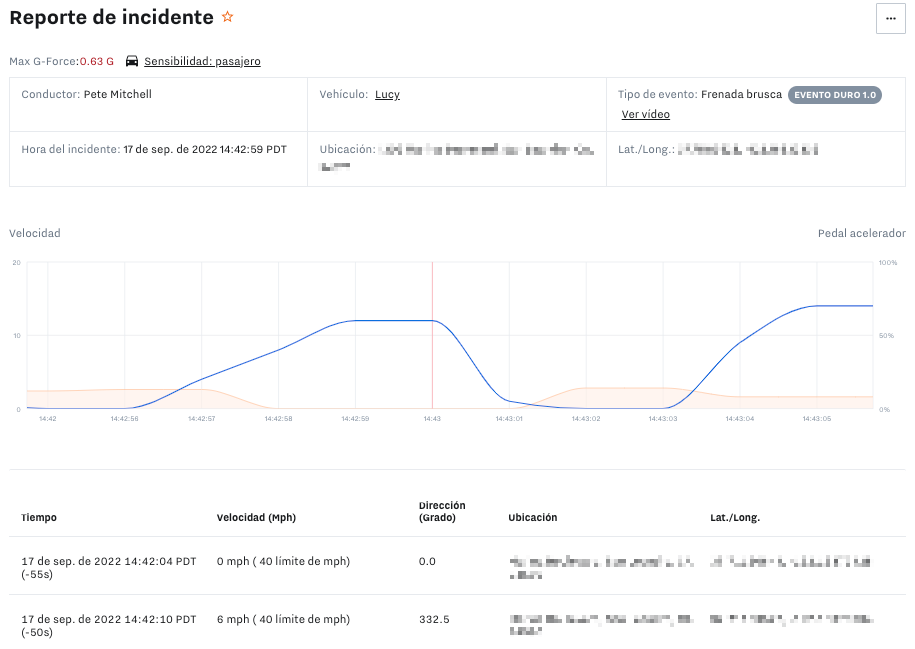Click the Ver vídeo link
The image size is (915, 649).
[x=645, y=114]
